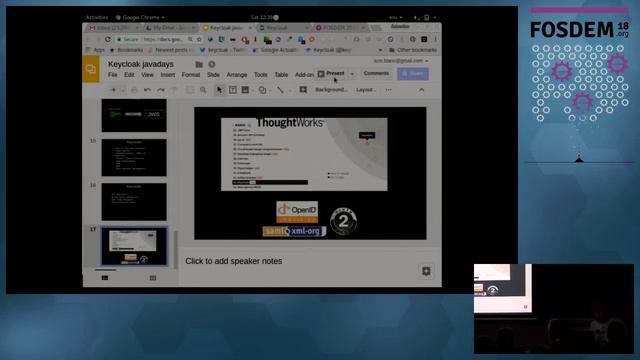This screenshot has height=360, width=640.
Task: Switch to filmstrip view icon
Action: click(x=105, y=278)
